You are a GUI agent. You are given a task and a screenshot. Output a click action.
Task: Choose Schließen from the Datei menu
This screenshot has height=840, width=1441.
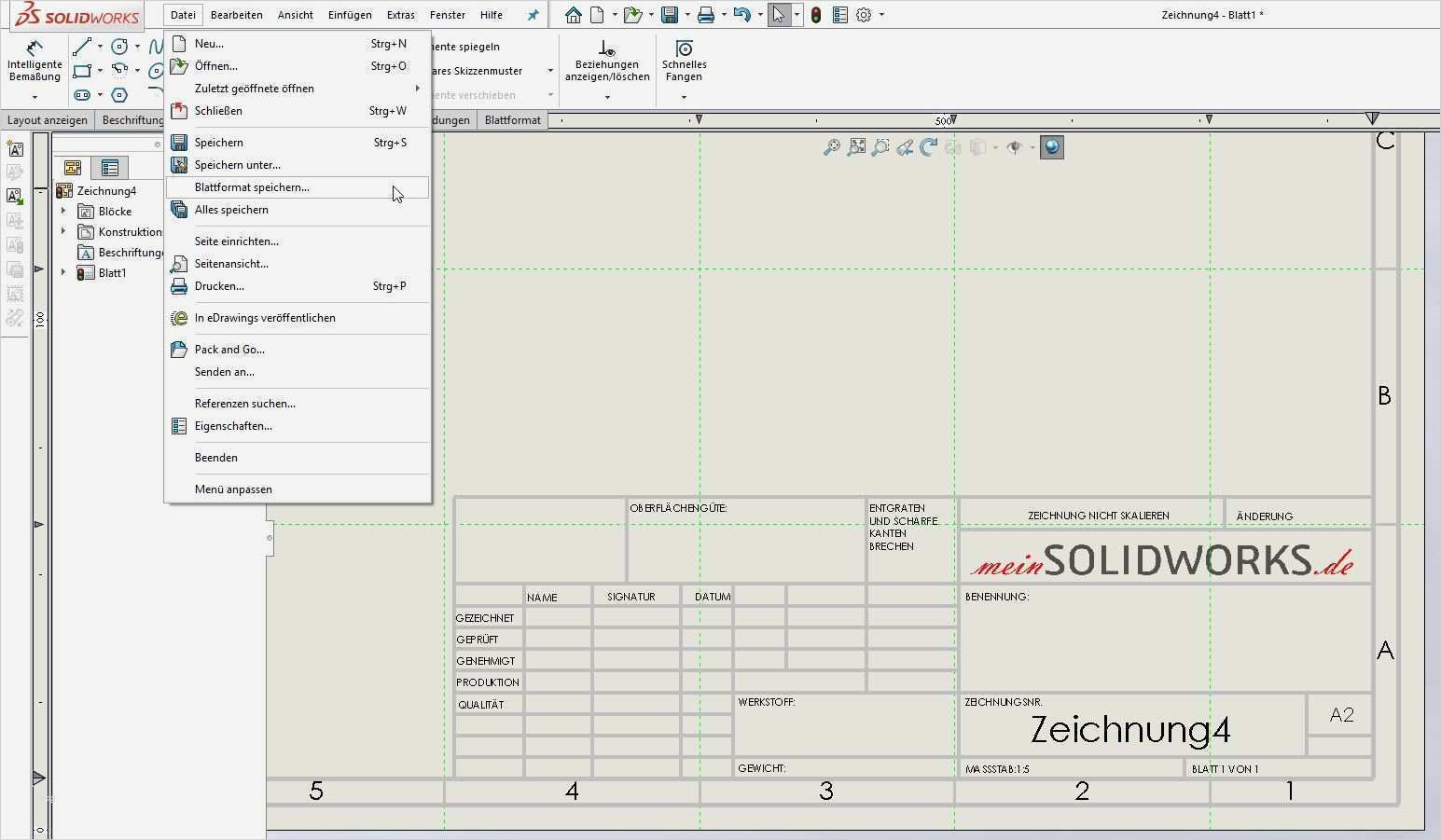click(x=298, y=111)
